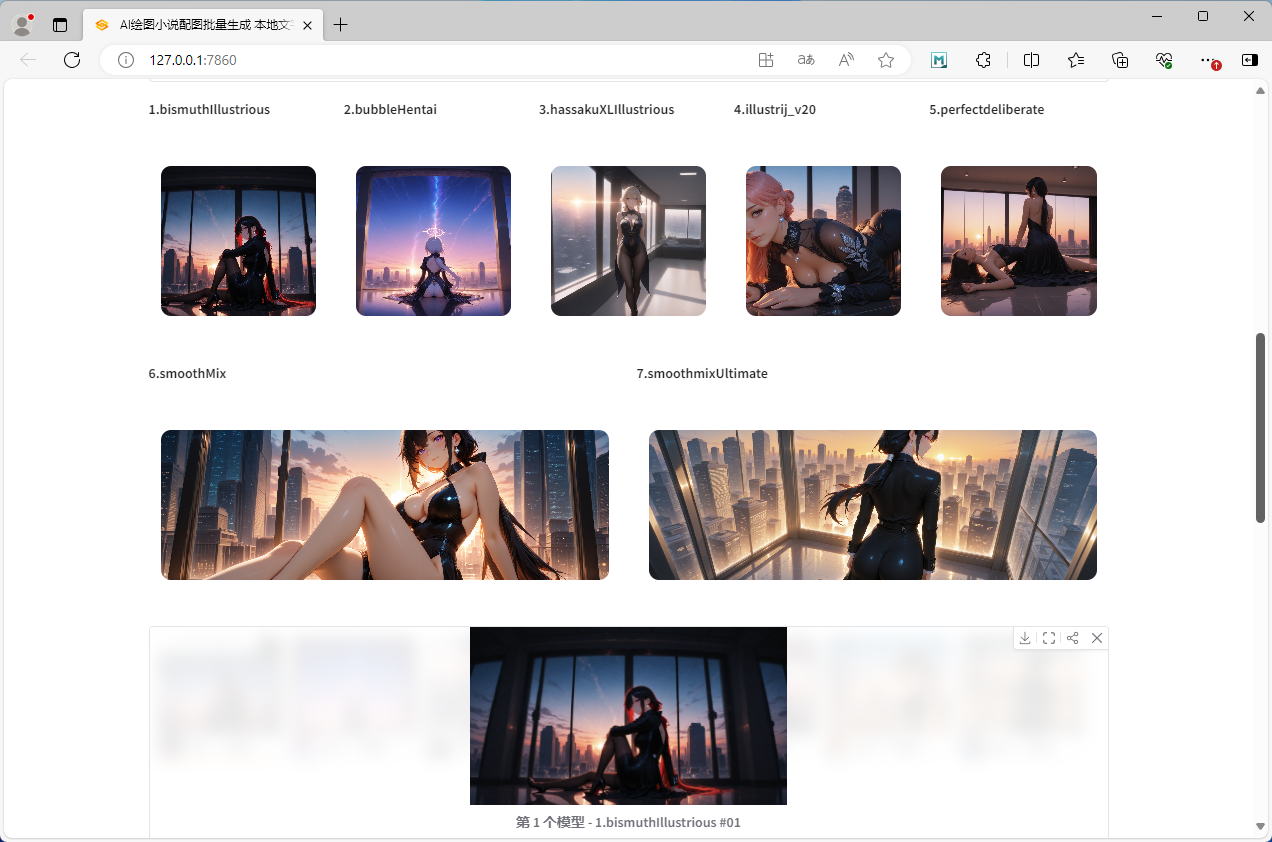Image resolution: width=1272 pixels, height=842 pixels.
Task: Refresh the current page
Action: [x=72, y=60]
